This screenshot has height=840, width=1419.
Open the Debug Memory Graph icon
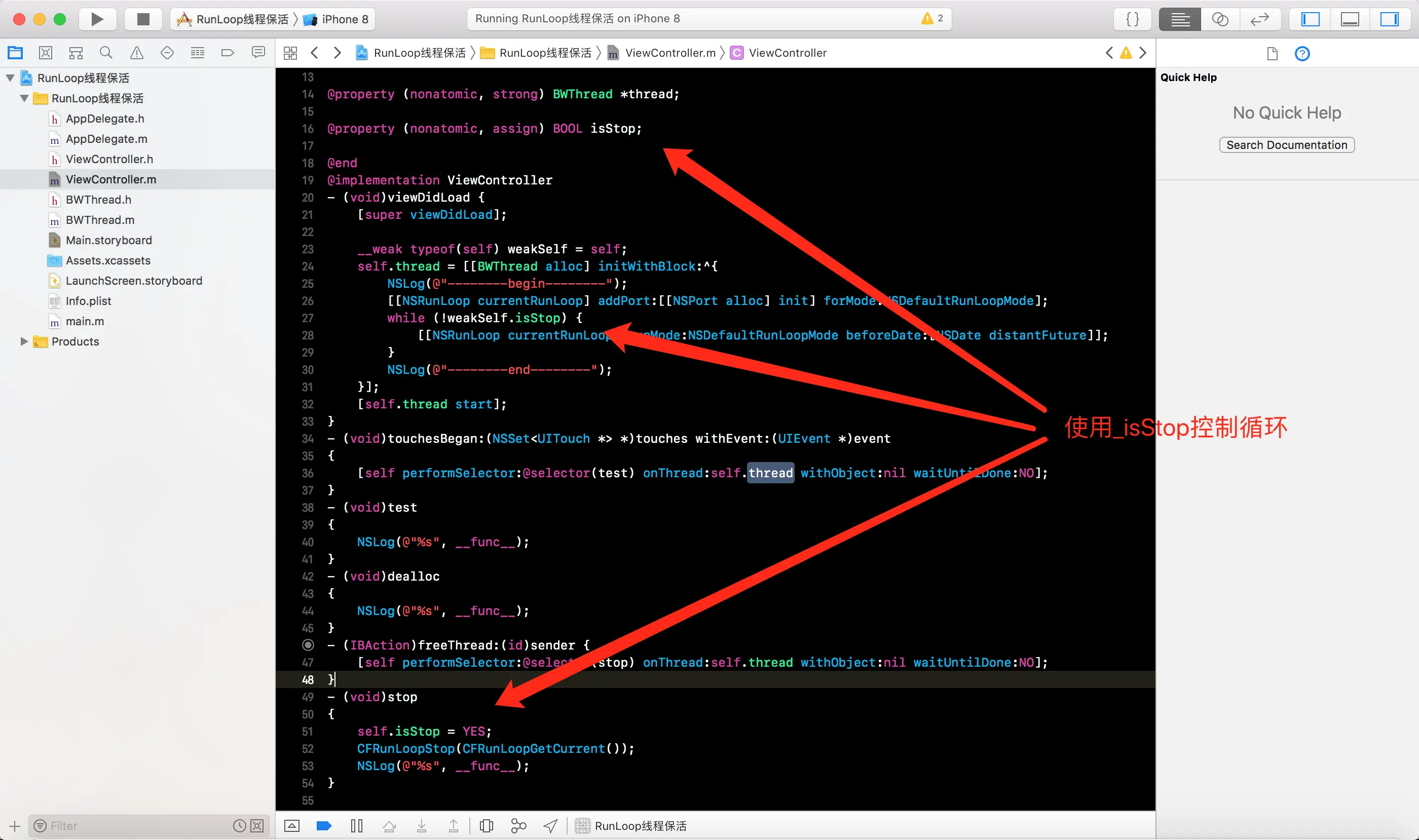tap(518, 826)
